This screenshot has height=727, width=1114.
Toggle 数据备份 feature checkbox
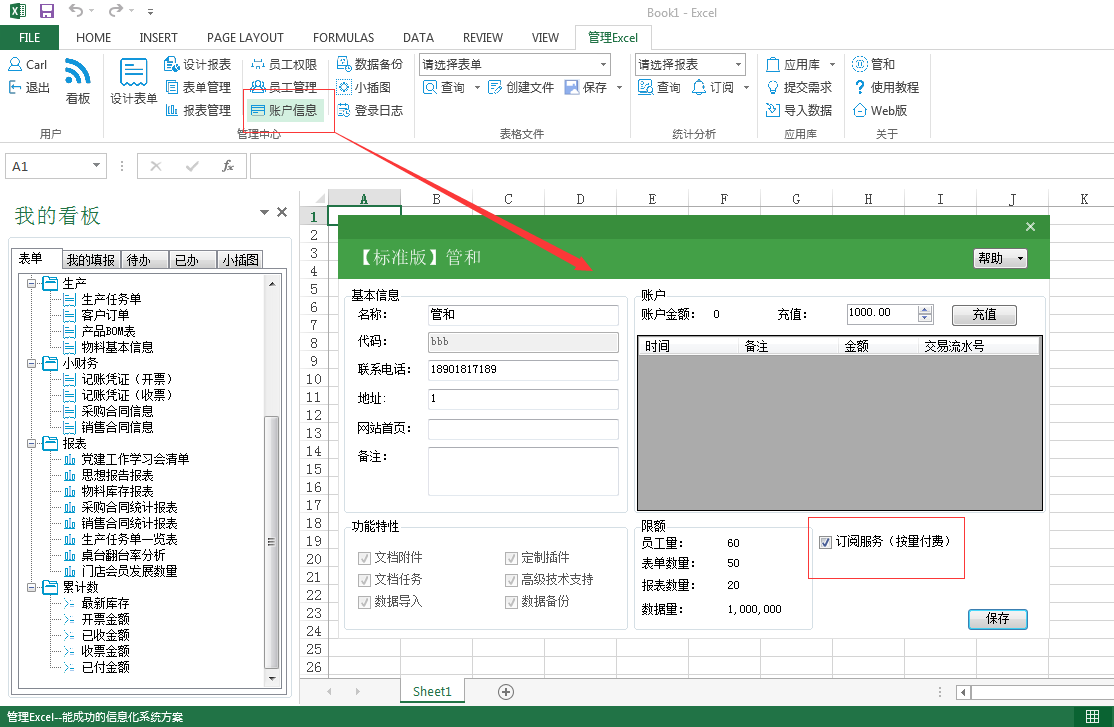pyautogui.click(x=511, y=602)
